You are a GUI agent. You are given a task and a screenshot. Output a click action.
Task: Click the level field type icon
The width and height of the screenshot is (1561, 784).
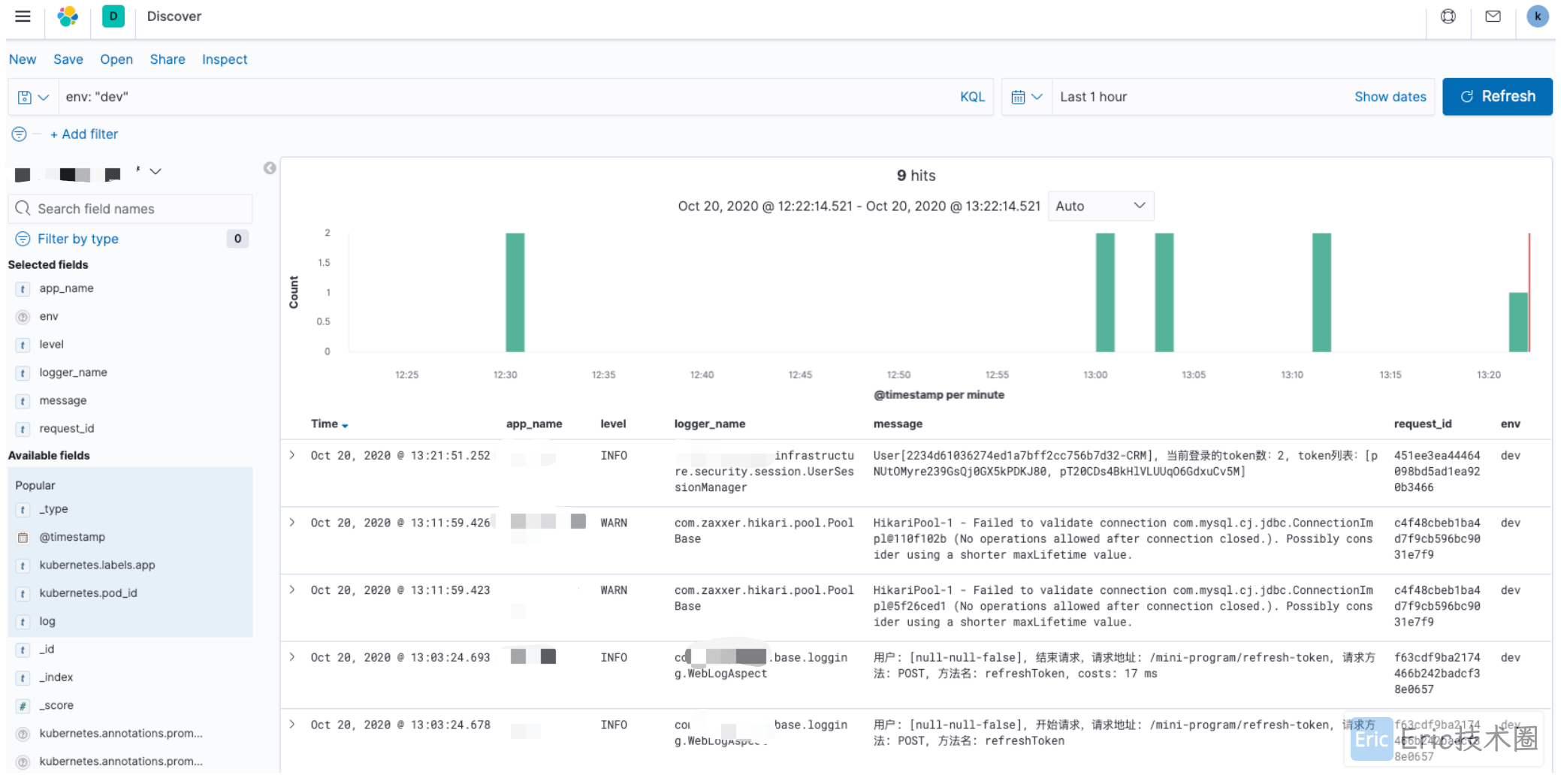coord(23,345)
